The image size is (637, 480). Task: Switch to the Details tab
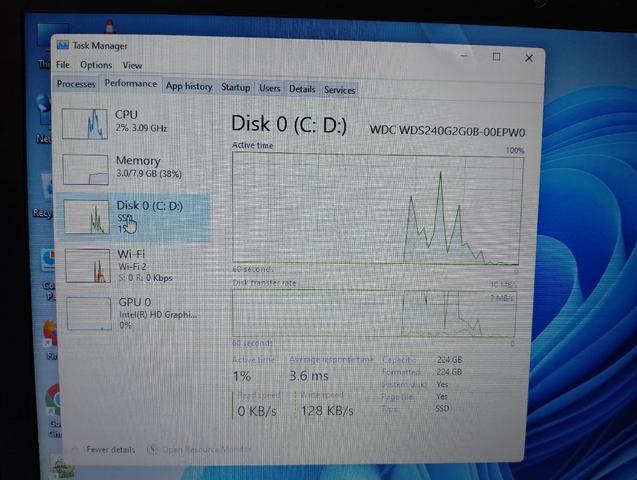point(302,89)
